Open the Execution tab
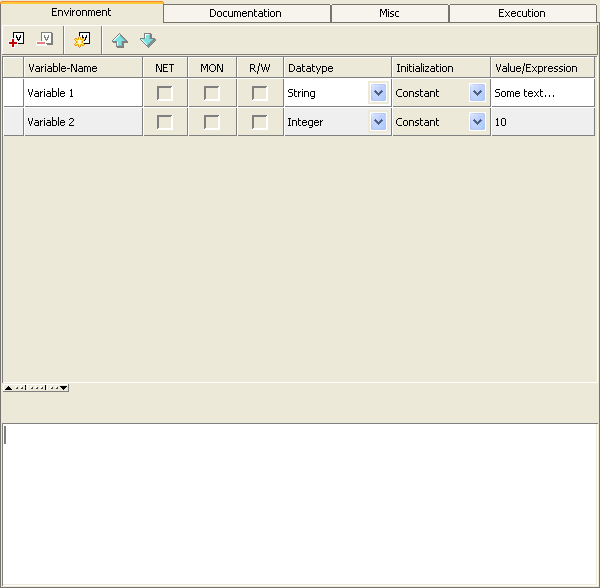600x588 pixels. coord(522,14)
